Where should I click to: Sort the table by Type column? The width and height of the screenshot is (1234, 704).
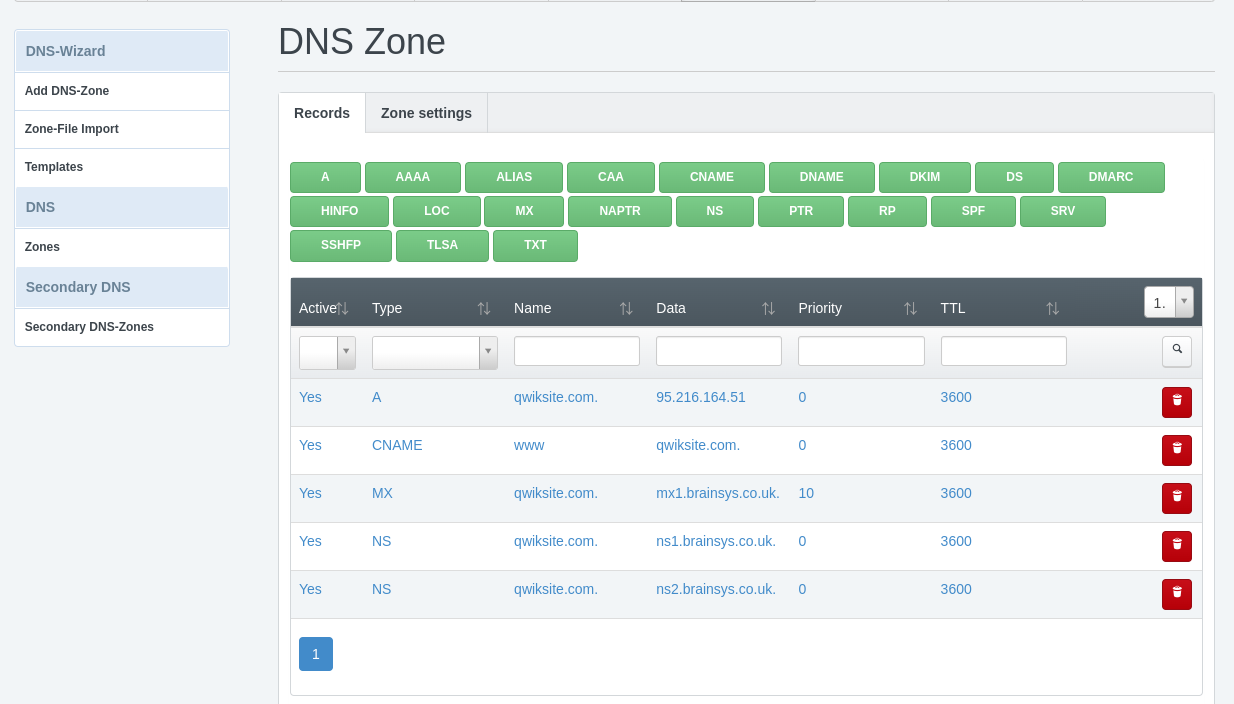484,308
